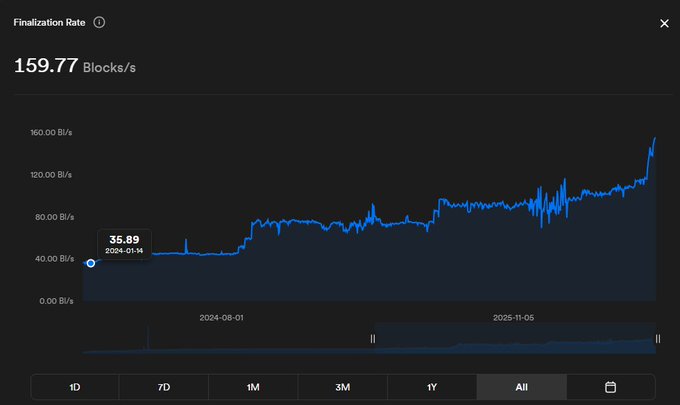680x405 pixels.
Task: Click the 120.00 Bl/s axis label
Action: (51, 175)
